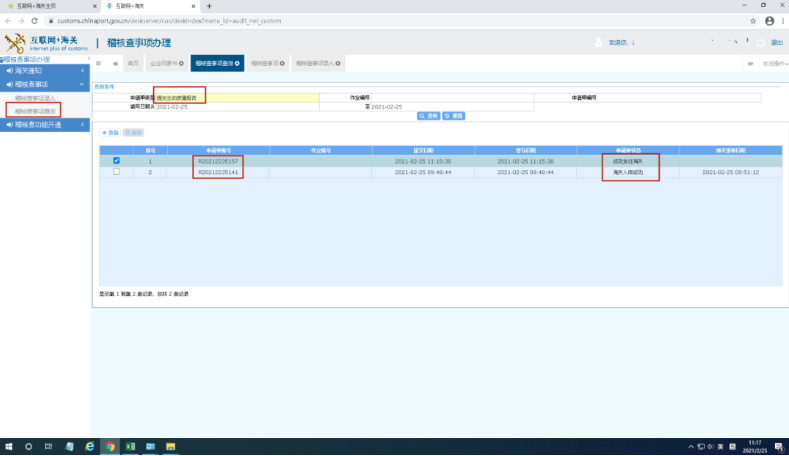Check the checkbox for row 2
Viewport: 789px width, 456px height.
pos(116,172)
